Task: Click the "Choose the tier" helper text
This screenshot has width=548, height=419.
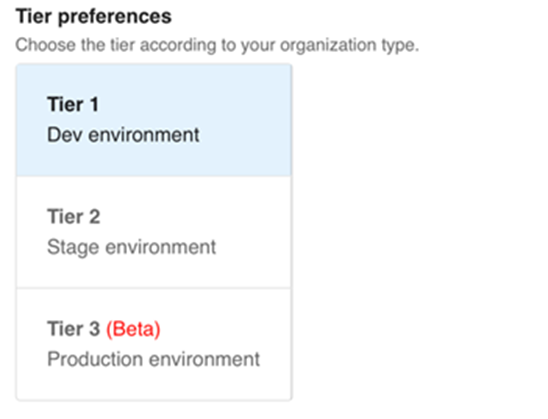Action: (x=217, y=45)
